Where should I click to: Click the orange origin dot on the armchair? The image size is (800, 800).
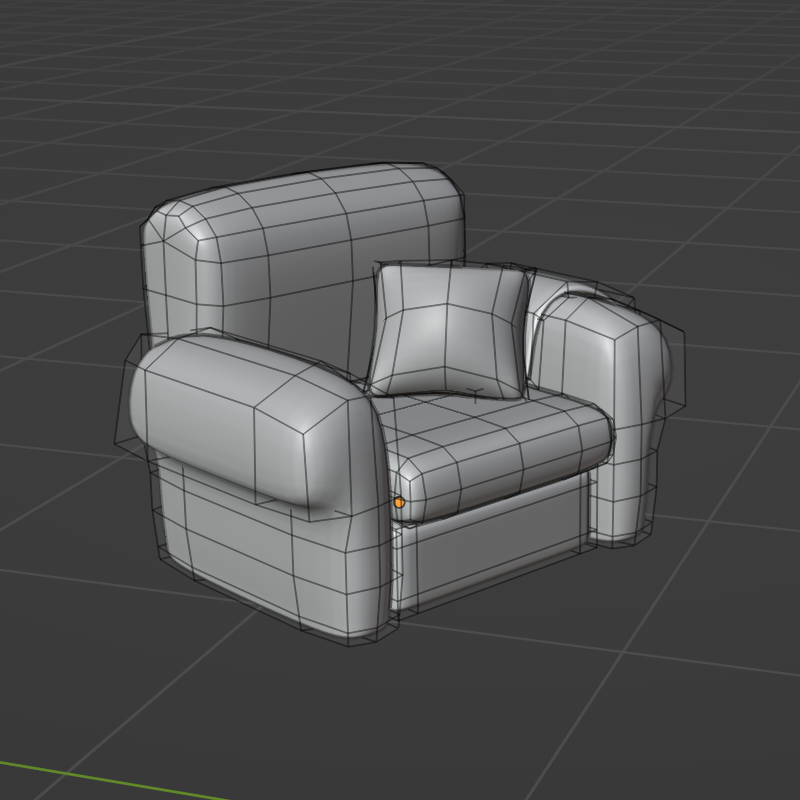click(399, 503)
